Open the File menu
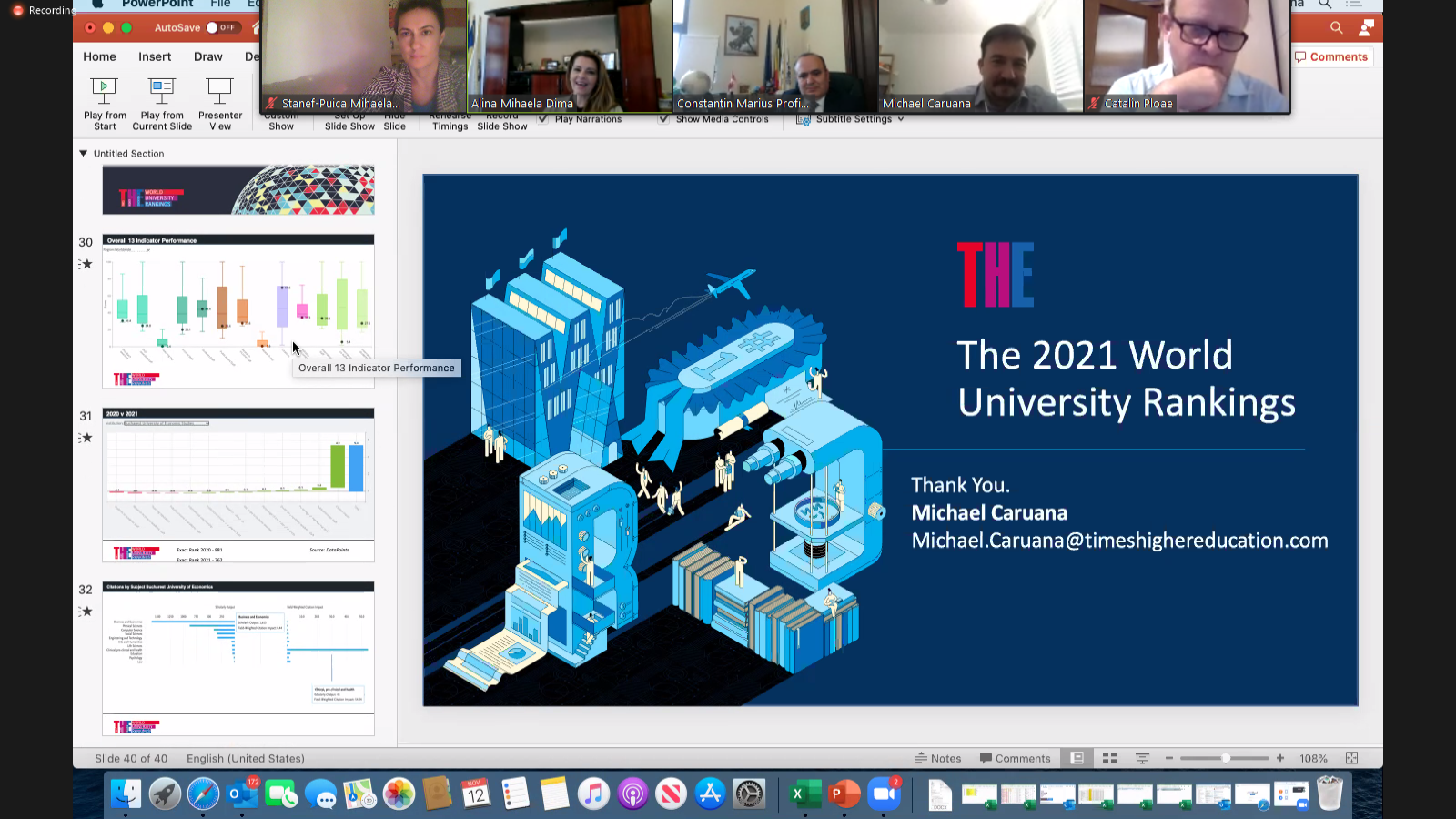 220,5
